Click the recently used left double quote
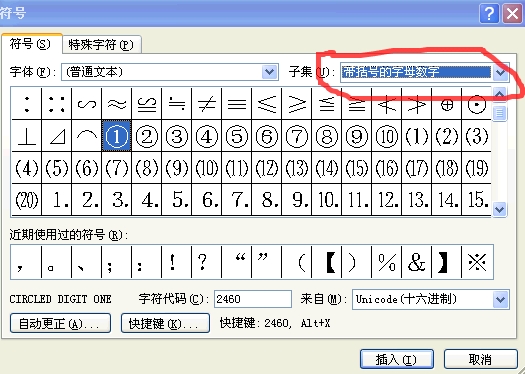Screen dimensions: 525x374 pos(236,262)
